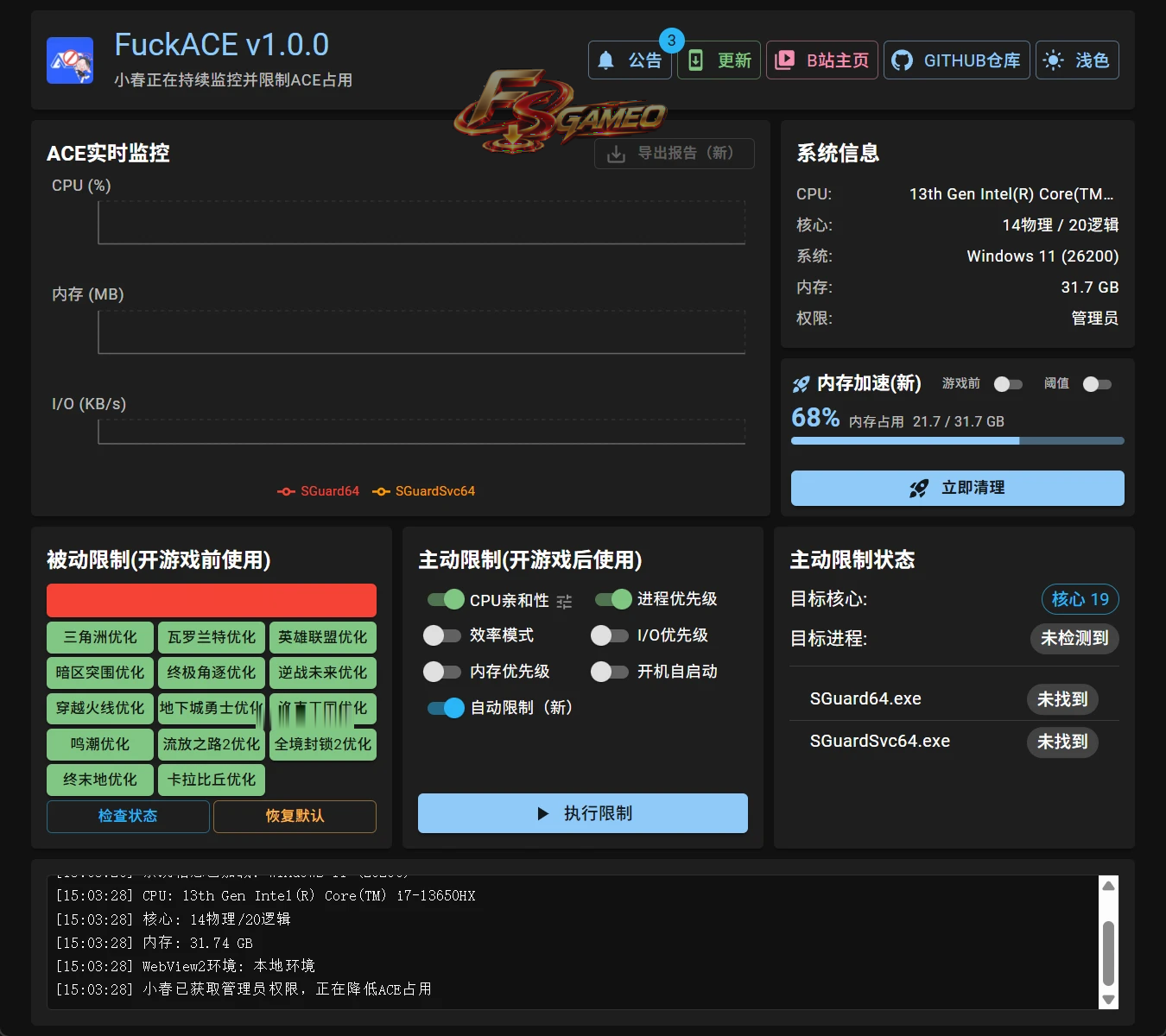1166x1036 pixels.
Task: Click 立即清理 clean now button
Action: point(958,488)
